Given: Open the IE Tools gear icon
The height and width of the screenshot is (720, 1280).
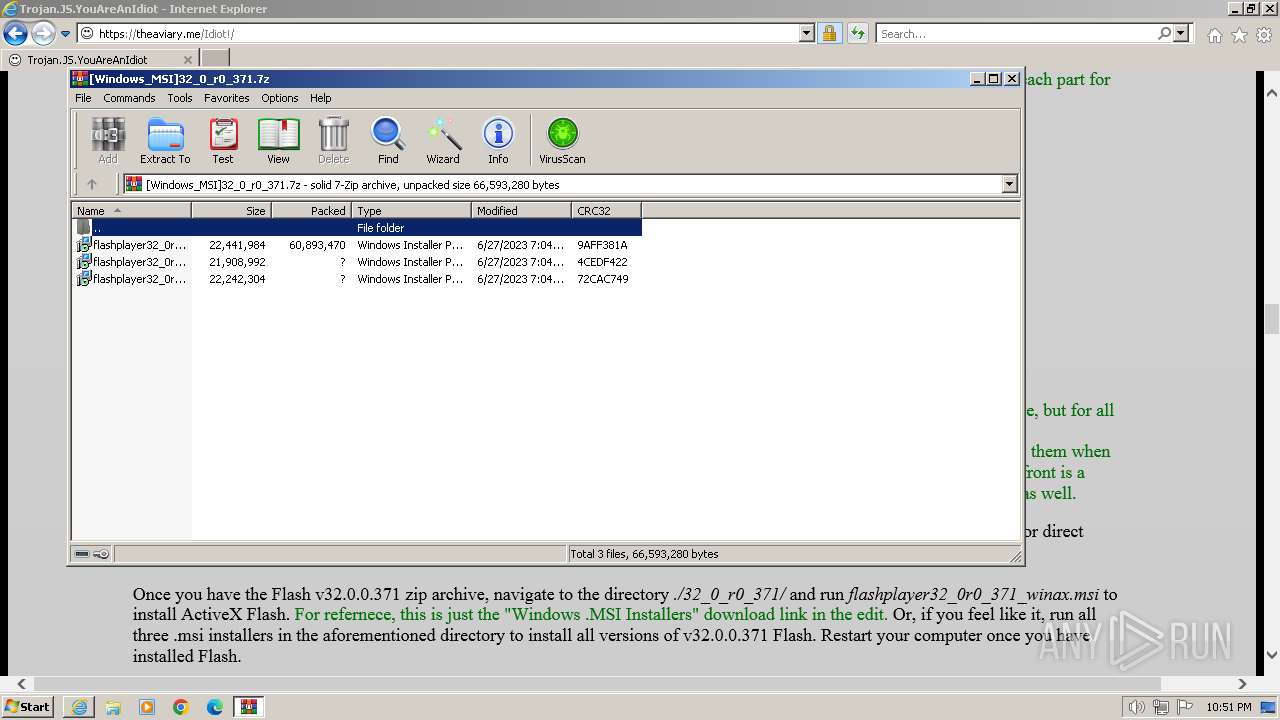Looking at the screenshot, I should (1264, 35).
